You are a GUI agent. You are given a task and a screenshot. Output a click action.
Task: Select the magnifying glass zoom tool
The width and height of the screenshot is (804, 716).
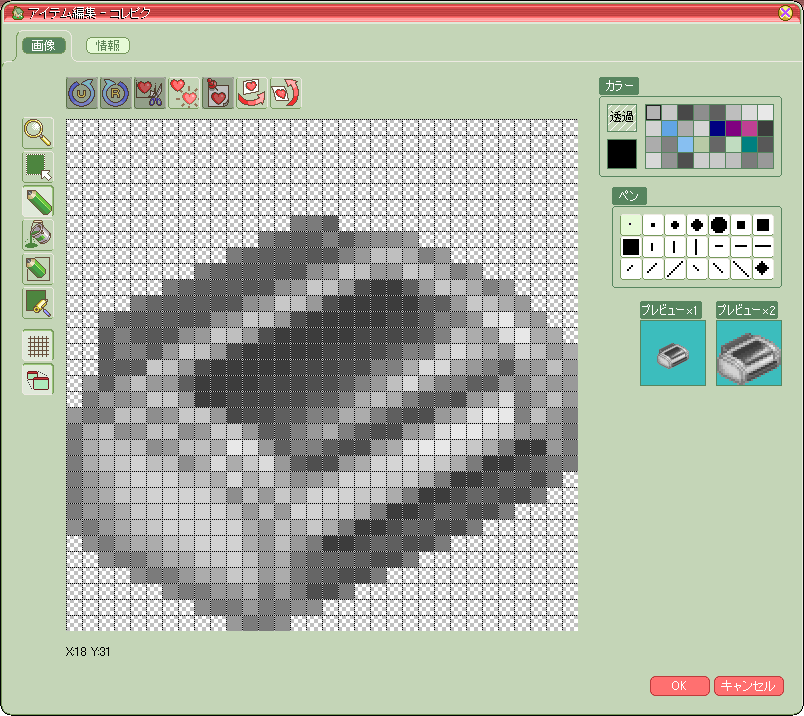38,132
